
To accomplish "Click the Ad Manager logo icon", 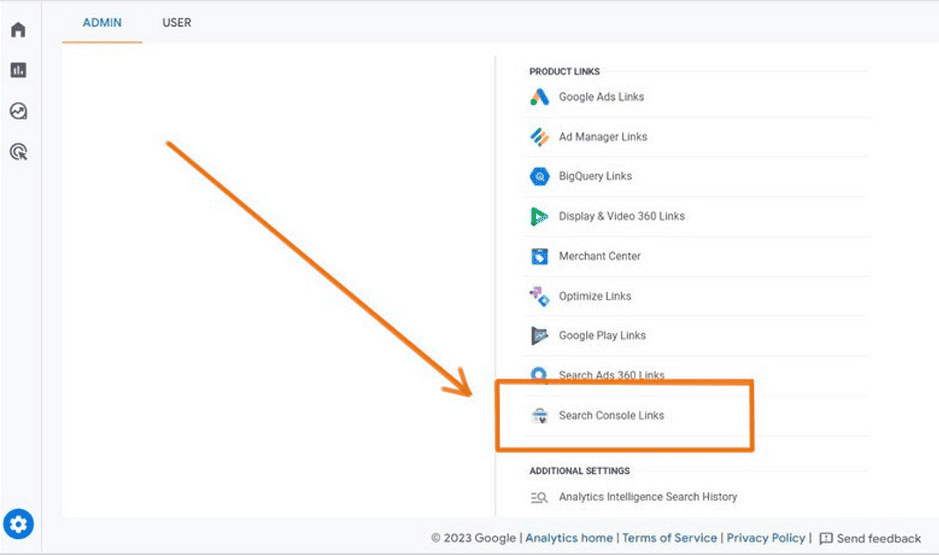I will tap(539, 137).
